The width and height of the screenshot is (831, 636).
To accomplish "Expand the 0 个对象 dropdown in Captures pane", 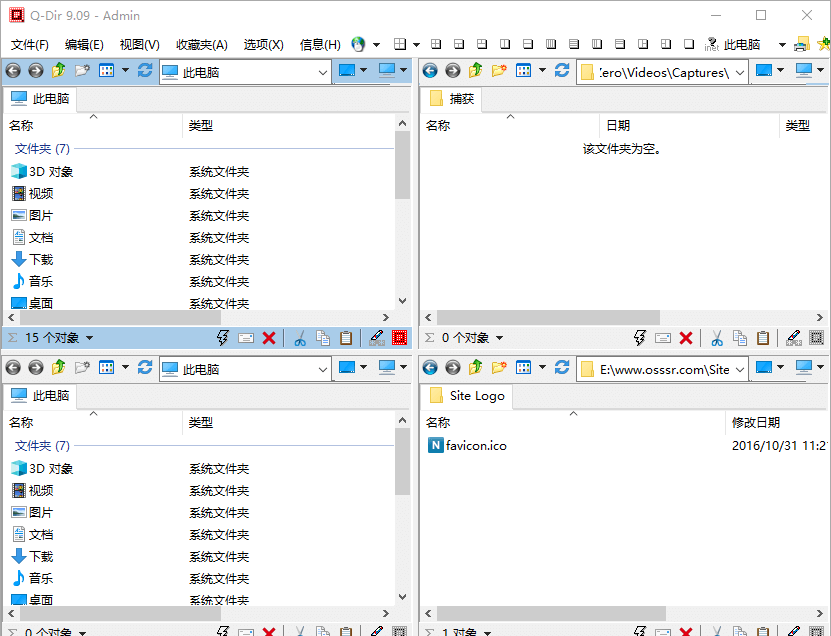I will coord(499,338).
